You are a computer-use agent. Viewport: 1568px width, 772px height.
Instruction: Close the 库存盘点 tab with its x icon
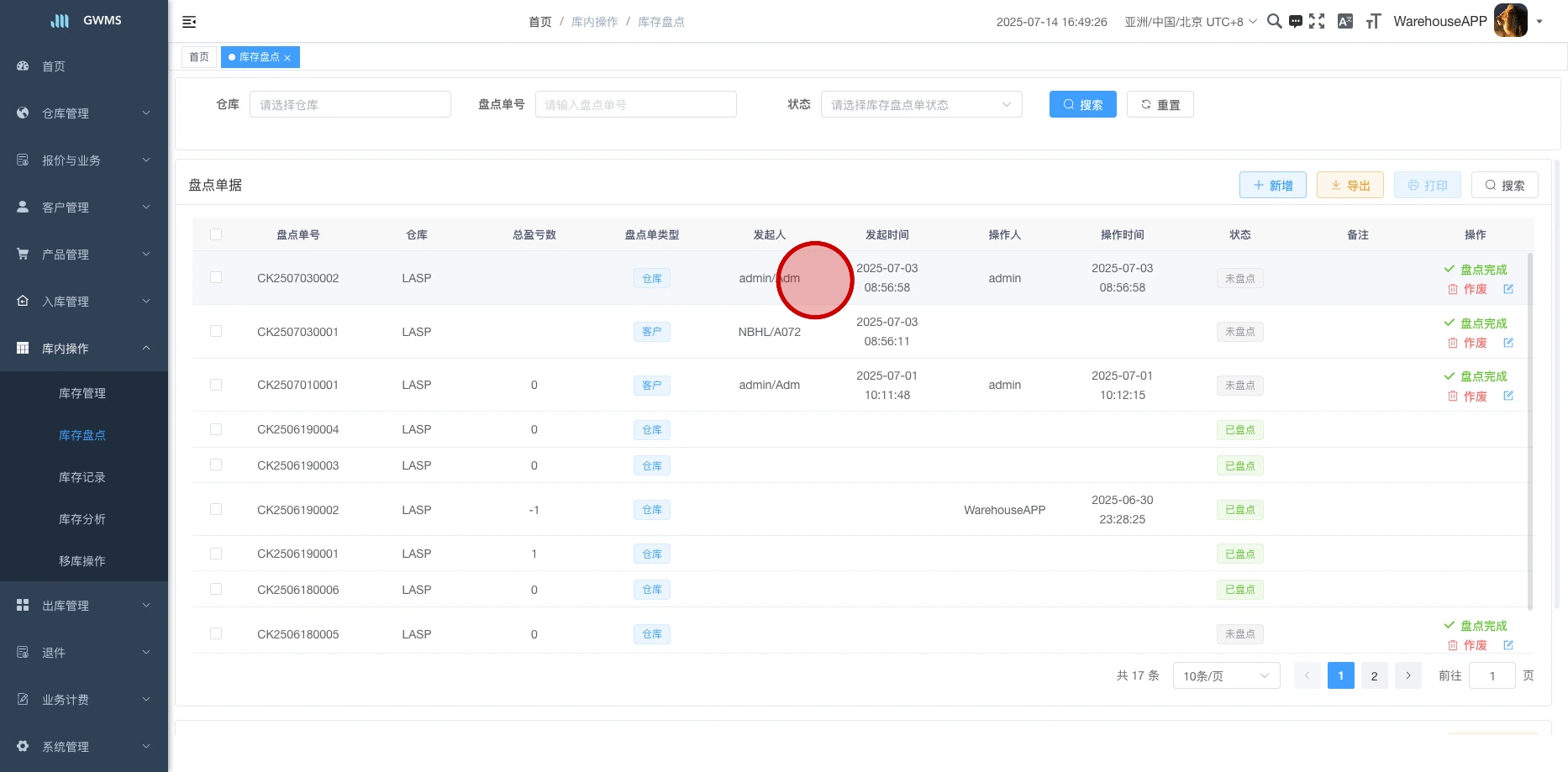coord(287,58)
